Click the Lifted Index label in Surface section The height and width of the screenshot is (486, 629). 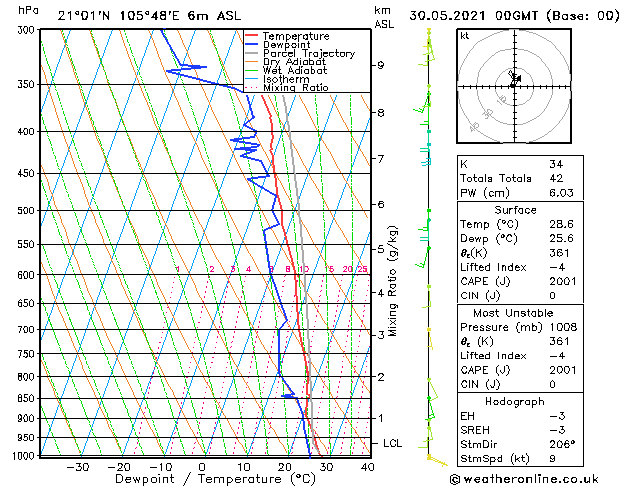coord(493,267)
